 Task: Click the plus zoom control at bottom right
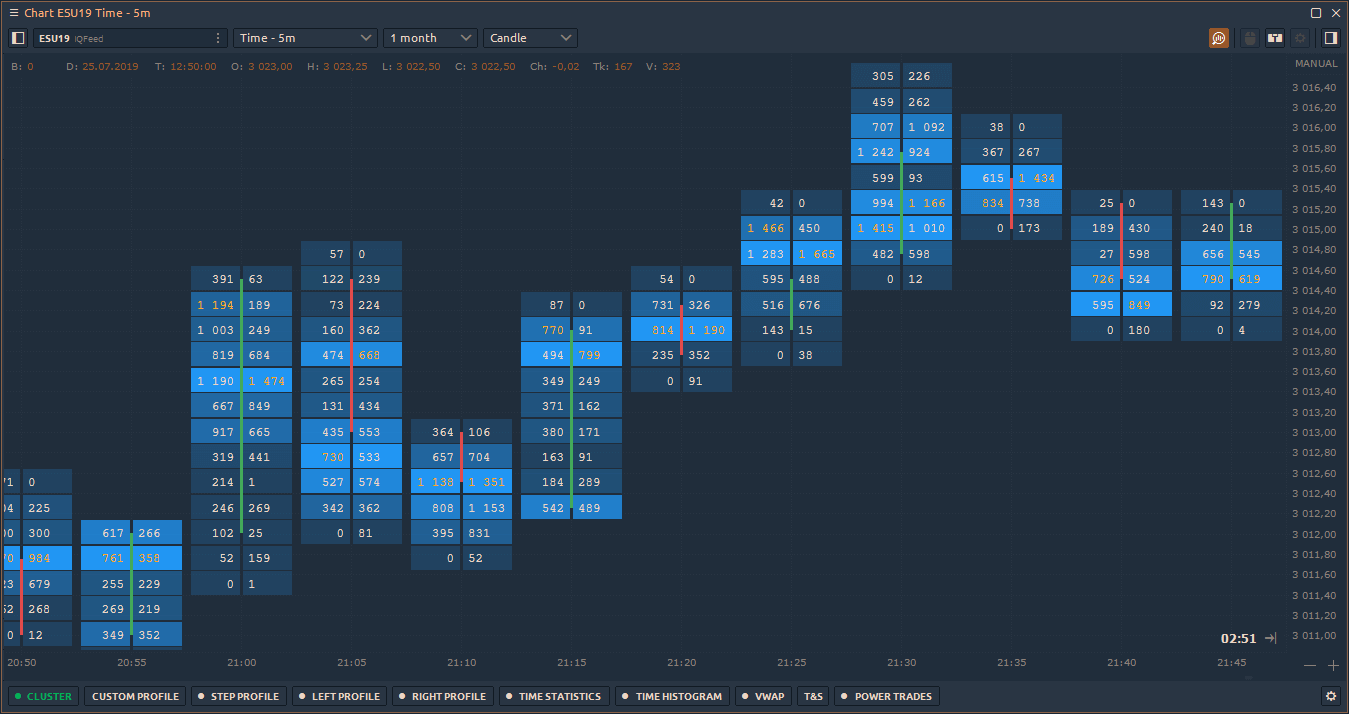[x=1333, y=664]
